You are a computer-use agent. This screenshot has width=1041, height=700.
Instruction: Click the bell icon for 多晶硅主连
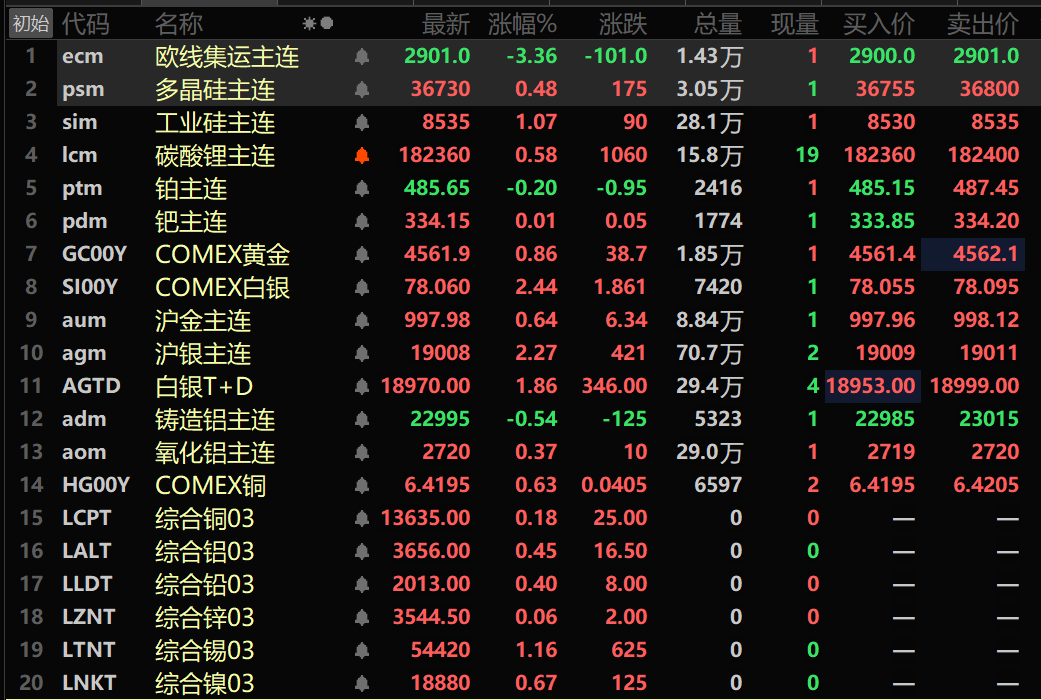pos(362,90)
